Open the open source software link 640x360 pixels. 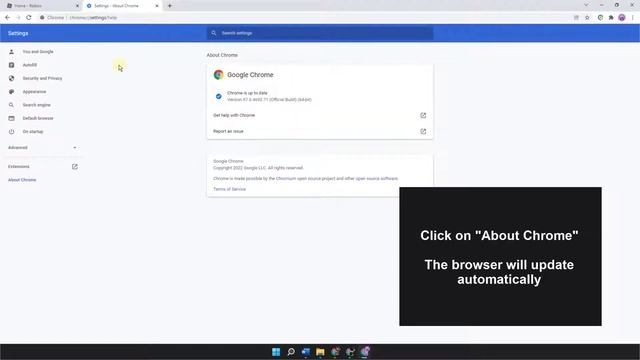(377, 179)
